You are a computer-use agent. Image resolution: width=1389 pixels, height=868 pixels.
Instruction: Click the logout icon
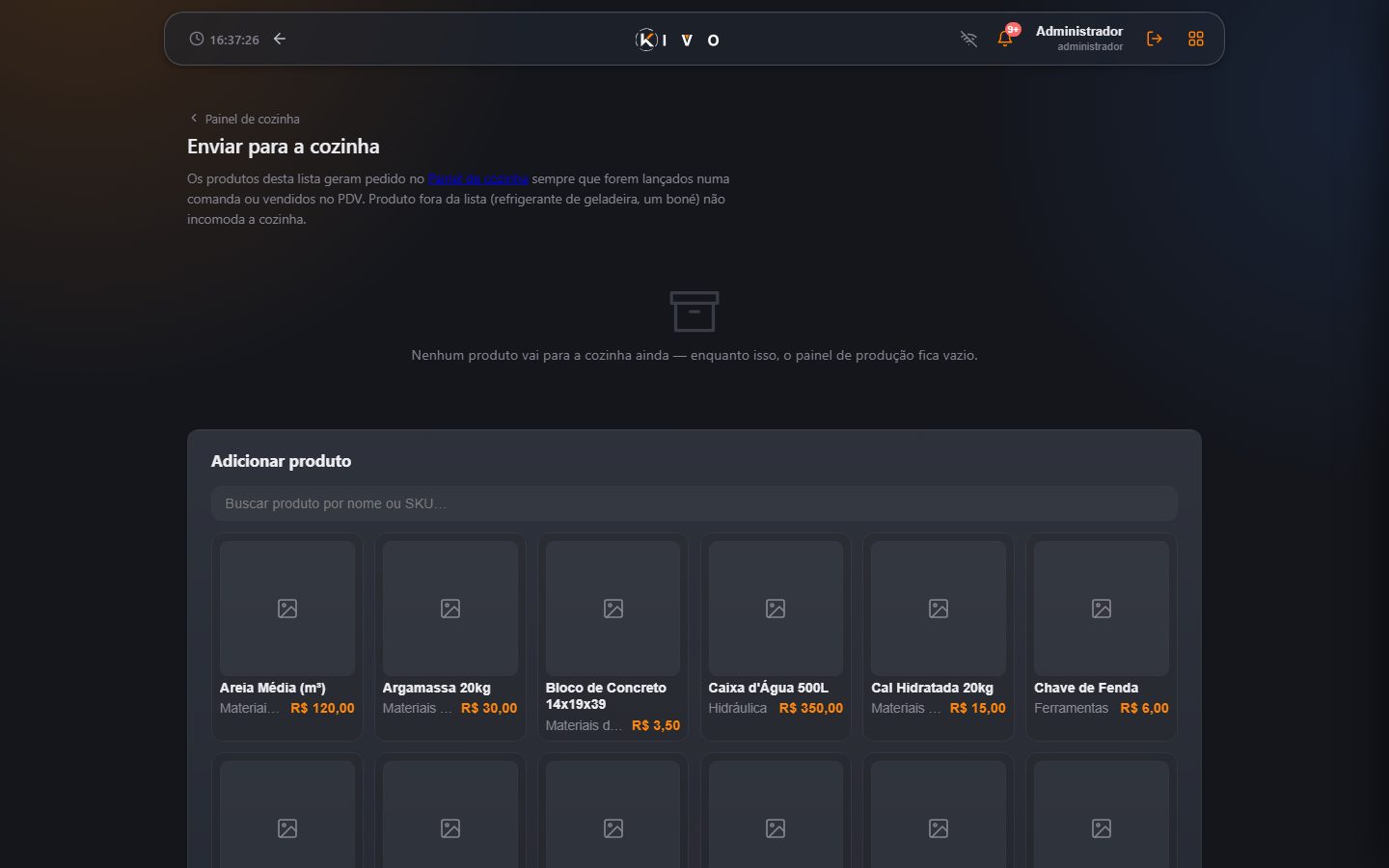coord(1154,39)
